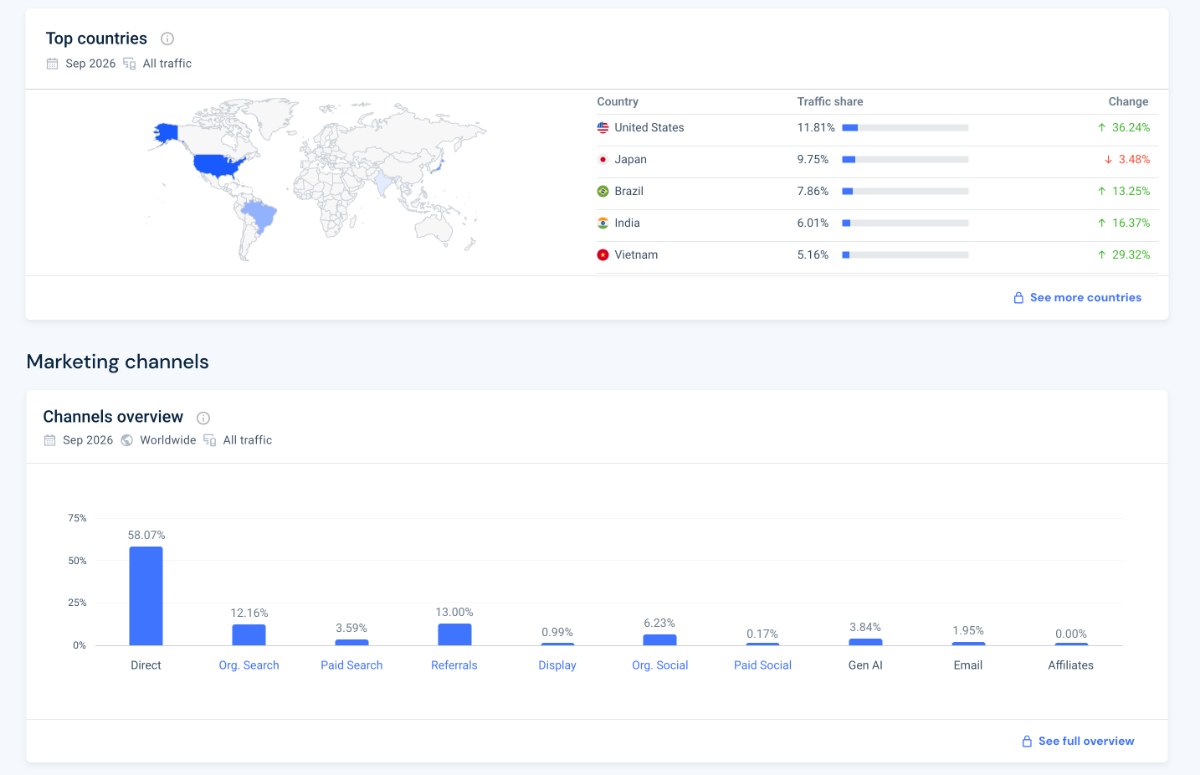Click the 29.32% change value
This screenshot has width=1200, height=775.
click(1131, 255)
